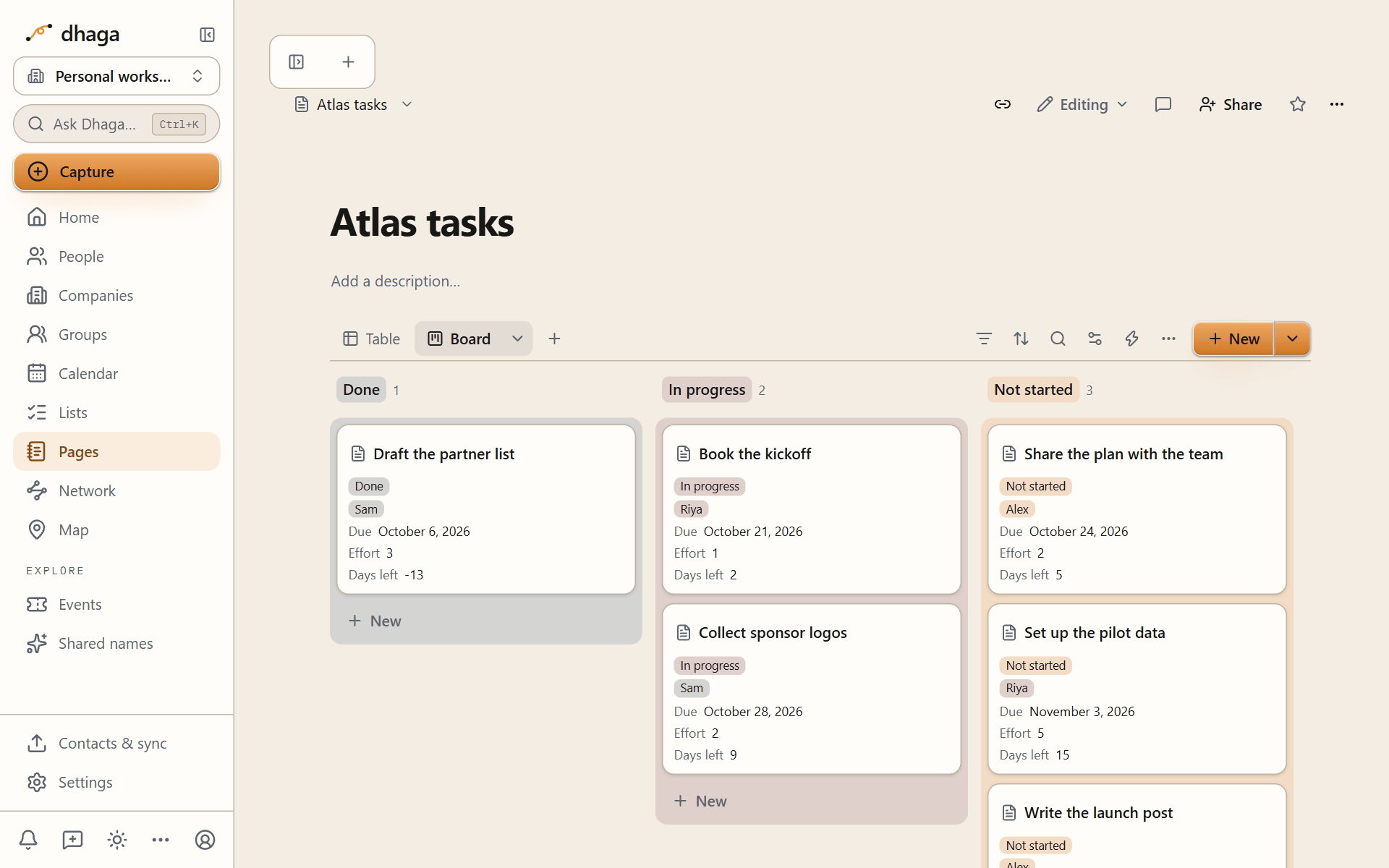Open the user account avatar icon
1389x868 pixels.
tap(205, 840)
